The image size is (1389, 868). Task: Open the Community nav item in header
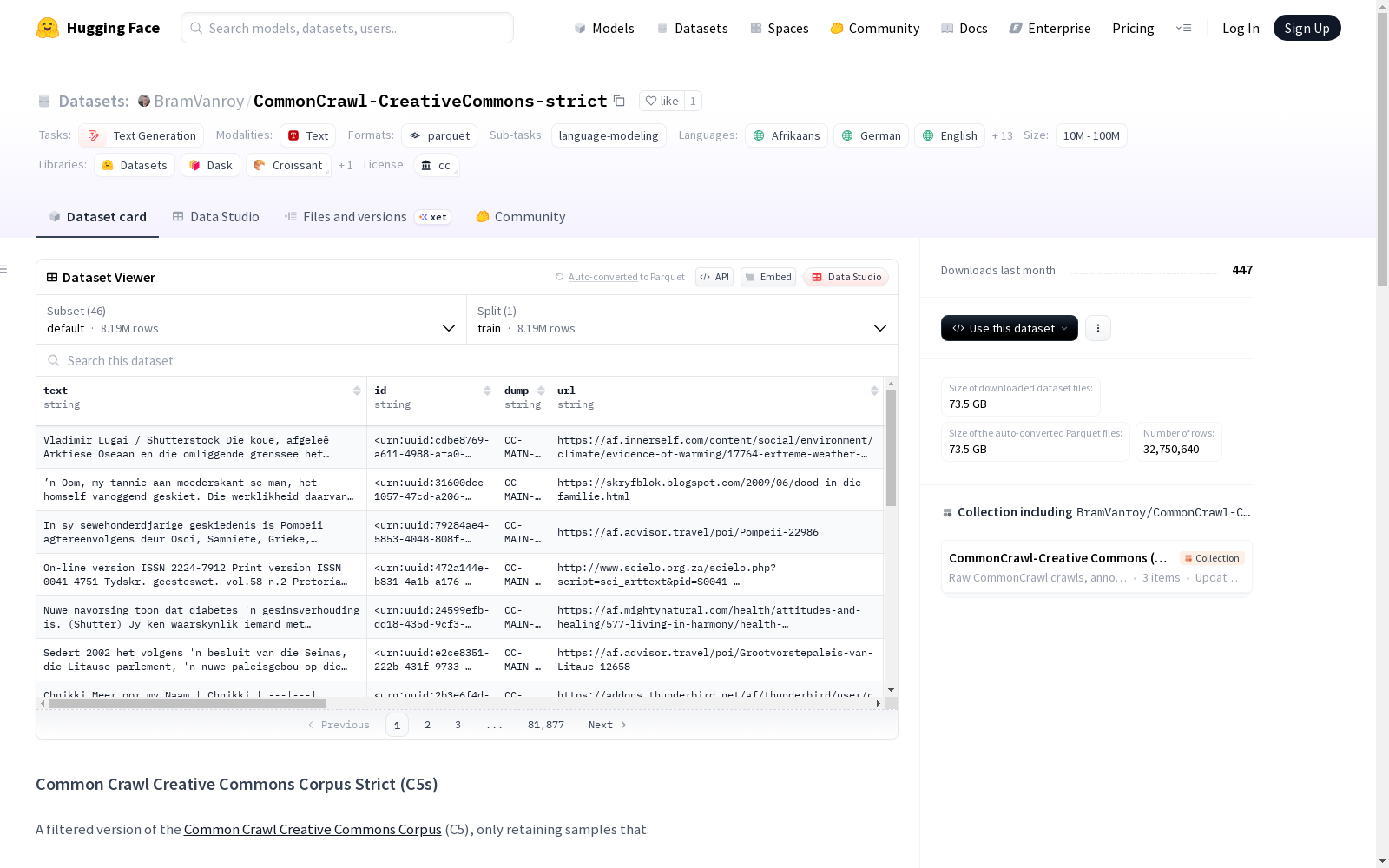pyautogui.click(x=875, y=28)
